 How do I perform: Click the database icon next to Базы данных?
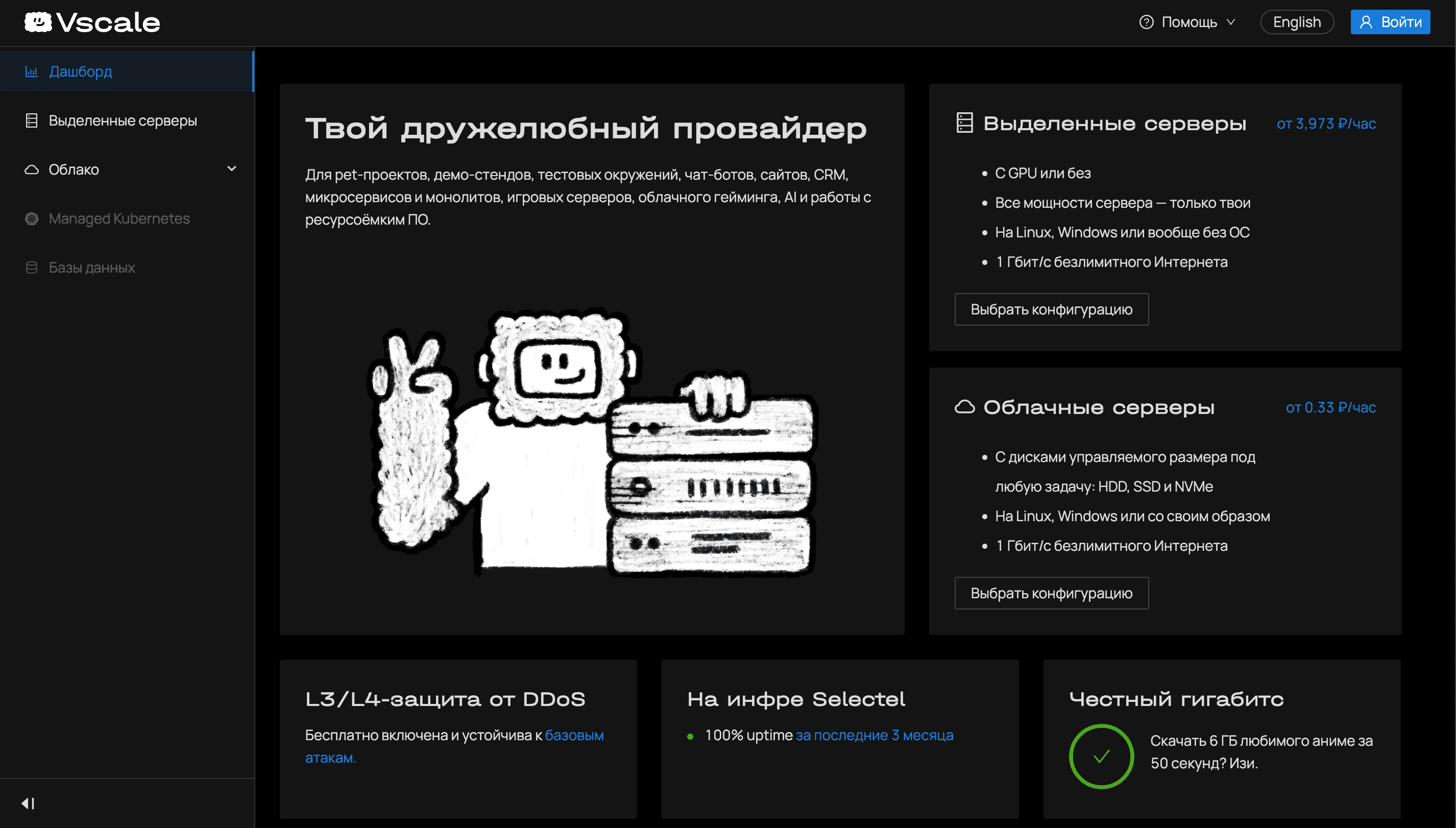32,266
